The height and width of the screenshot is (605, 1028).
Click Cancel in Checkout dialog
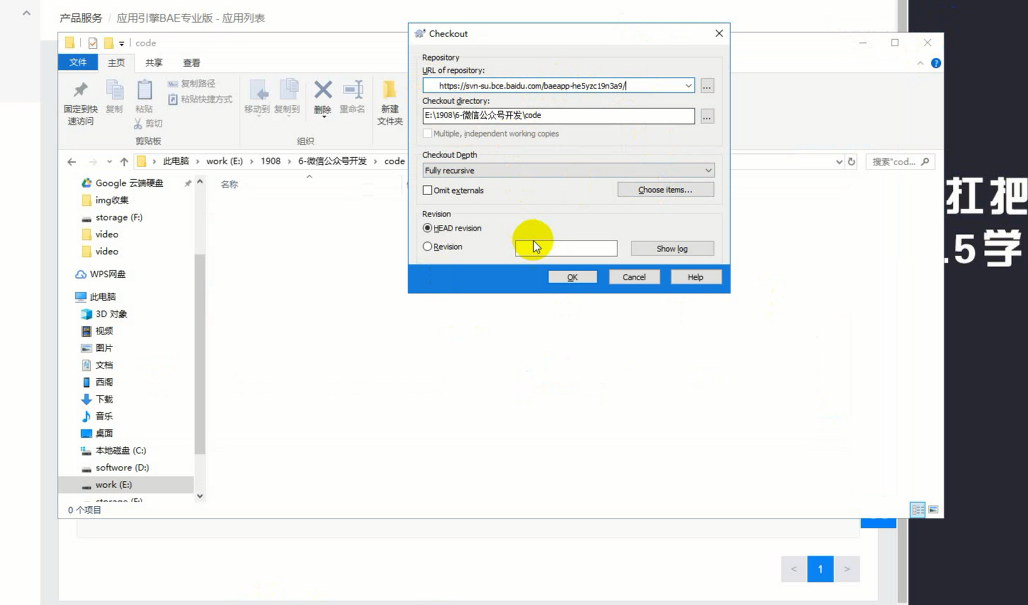click(x=634, y=277)
